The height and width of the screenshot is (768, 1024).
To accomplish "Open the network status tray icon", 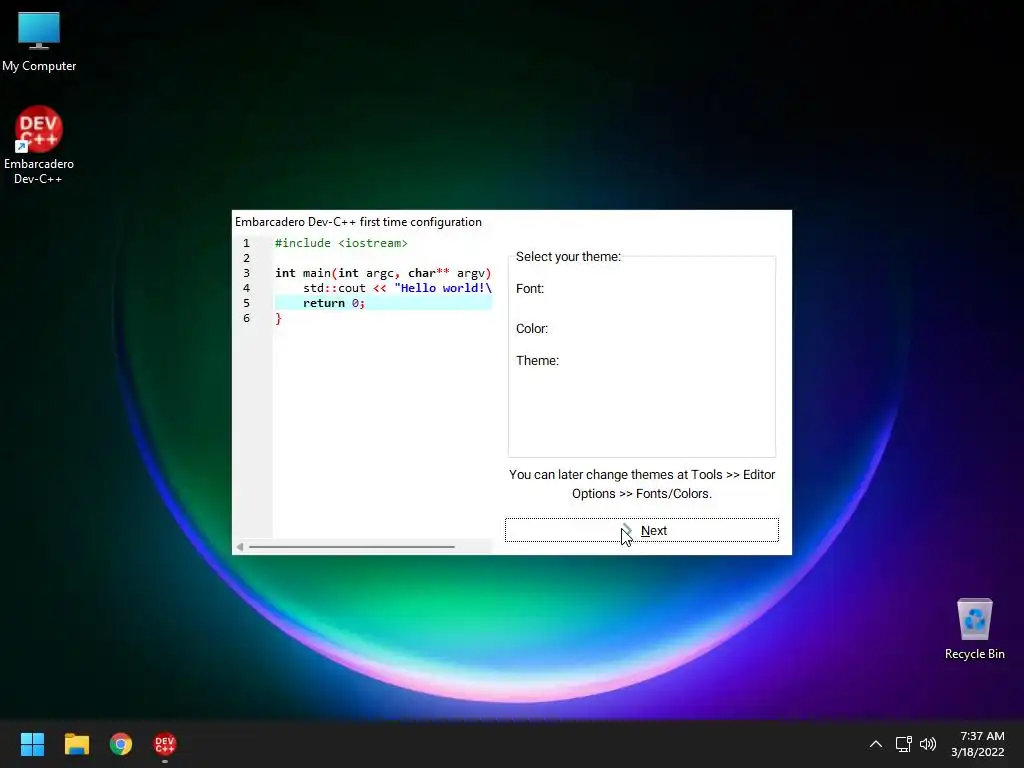I will click(x=903, y=744).
